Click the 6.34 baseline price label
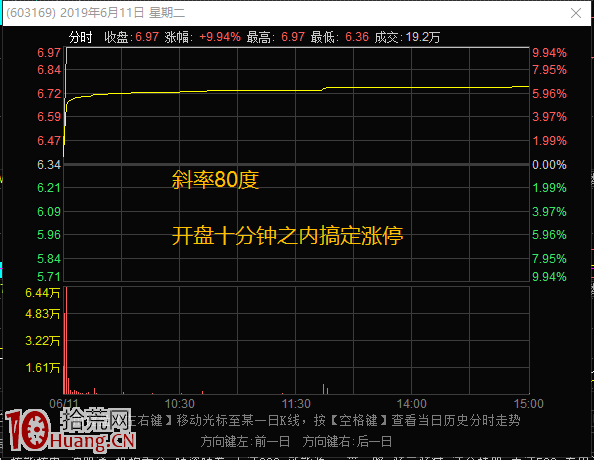Screen dimensions: 594x460 click(49, 165)
